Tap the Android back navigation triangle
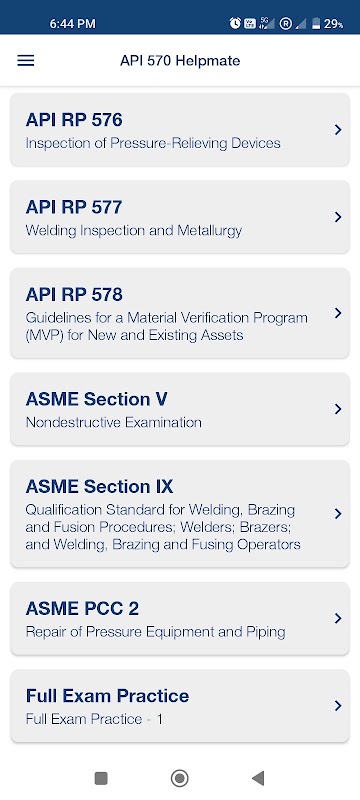Image resolution: width=360 pixels, height=800 pixels. pyautogui.click(x=258, y=778)
